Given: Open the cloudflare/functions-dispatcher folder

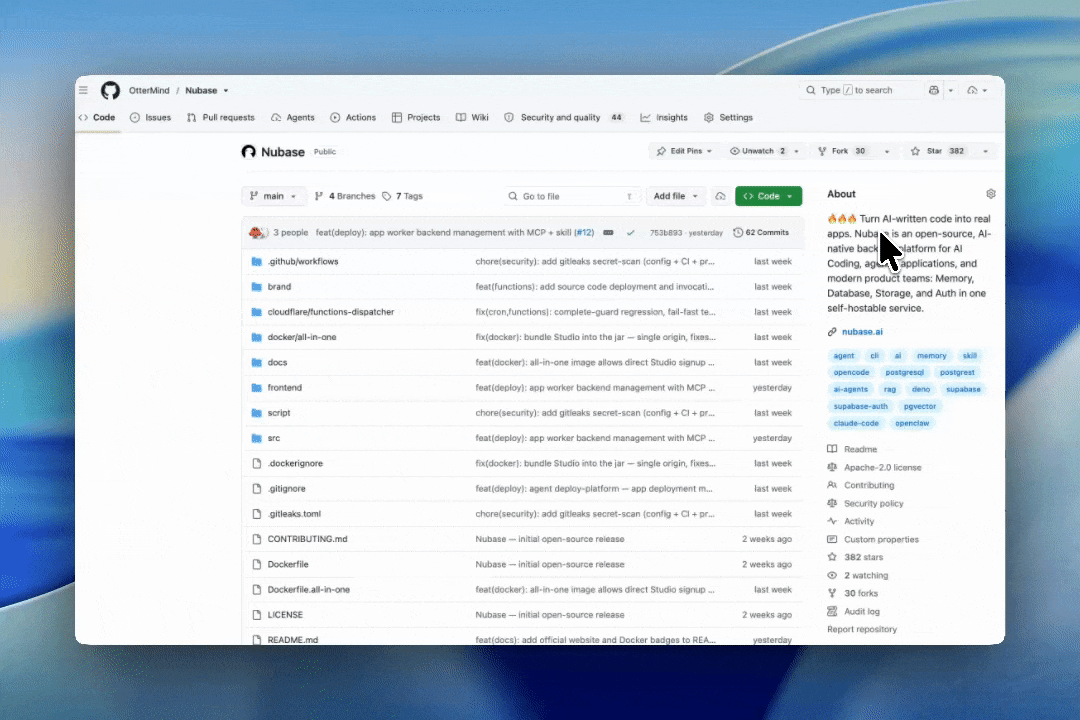Looking at the screenshot, I should tap(331, 312).
